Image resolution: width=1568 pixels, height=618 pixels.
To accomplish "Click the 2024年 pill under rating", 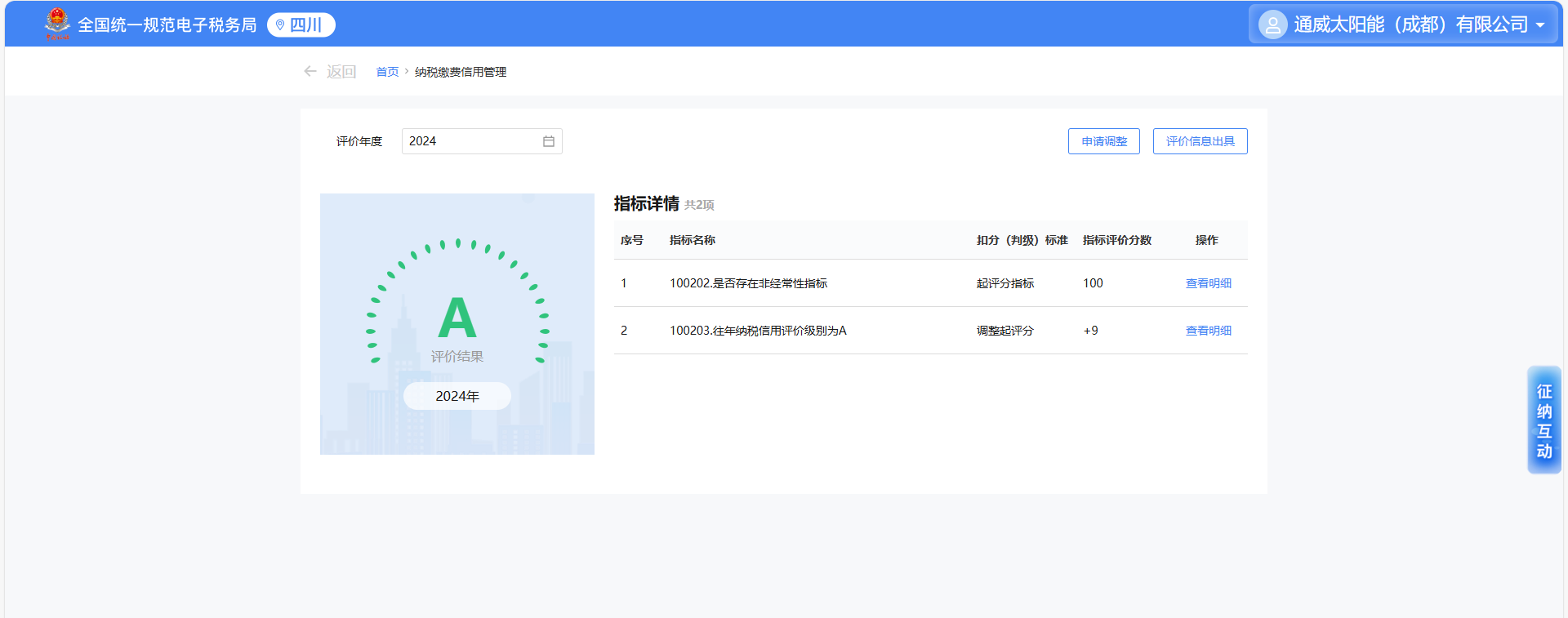I will 457,396.
